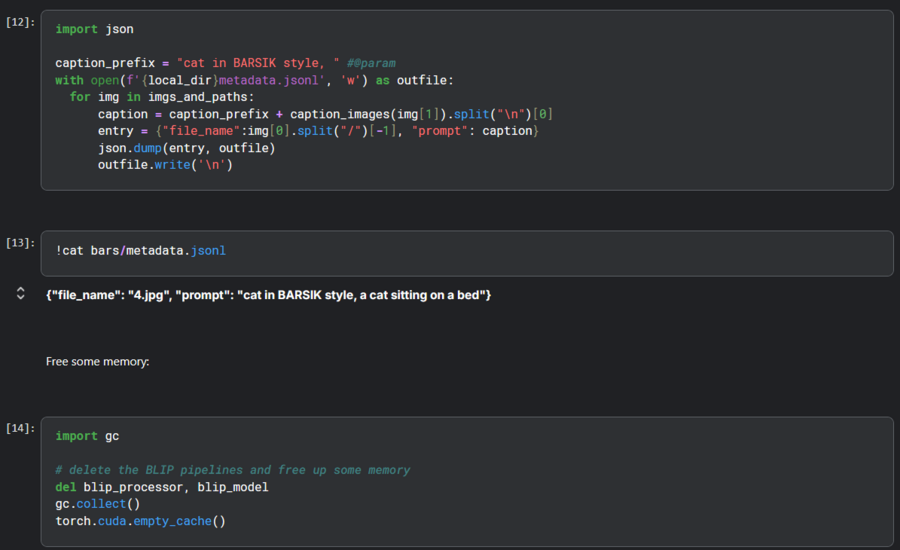Select the 'Free some memory:' markdown text
Image resolution: width=900 pixels, height=550 pixels.
click(97, 361)
